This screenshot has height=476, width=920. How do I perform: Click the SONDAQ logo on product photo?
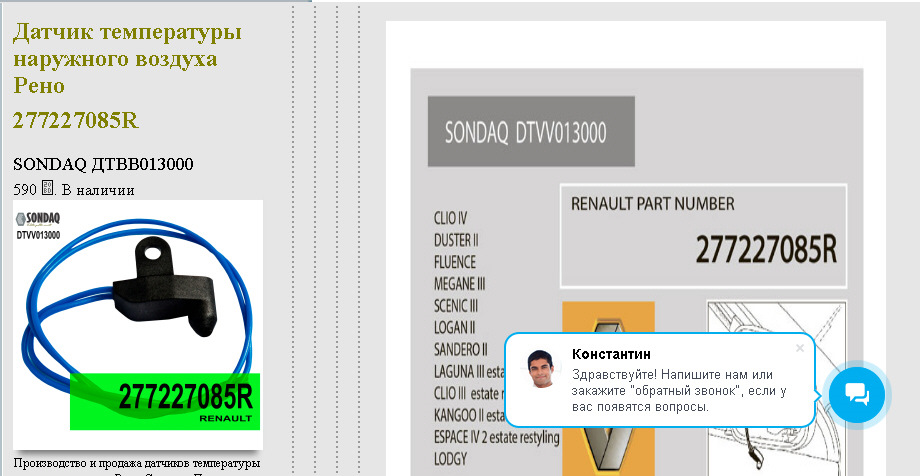pyautogui.click(x=38, y=220)
